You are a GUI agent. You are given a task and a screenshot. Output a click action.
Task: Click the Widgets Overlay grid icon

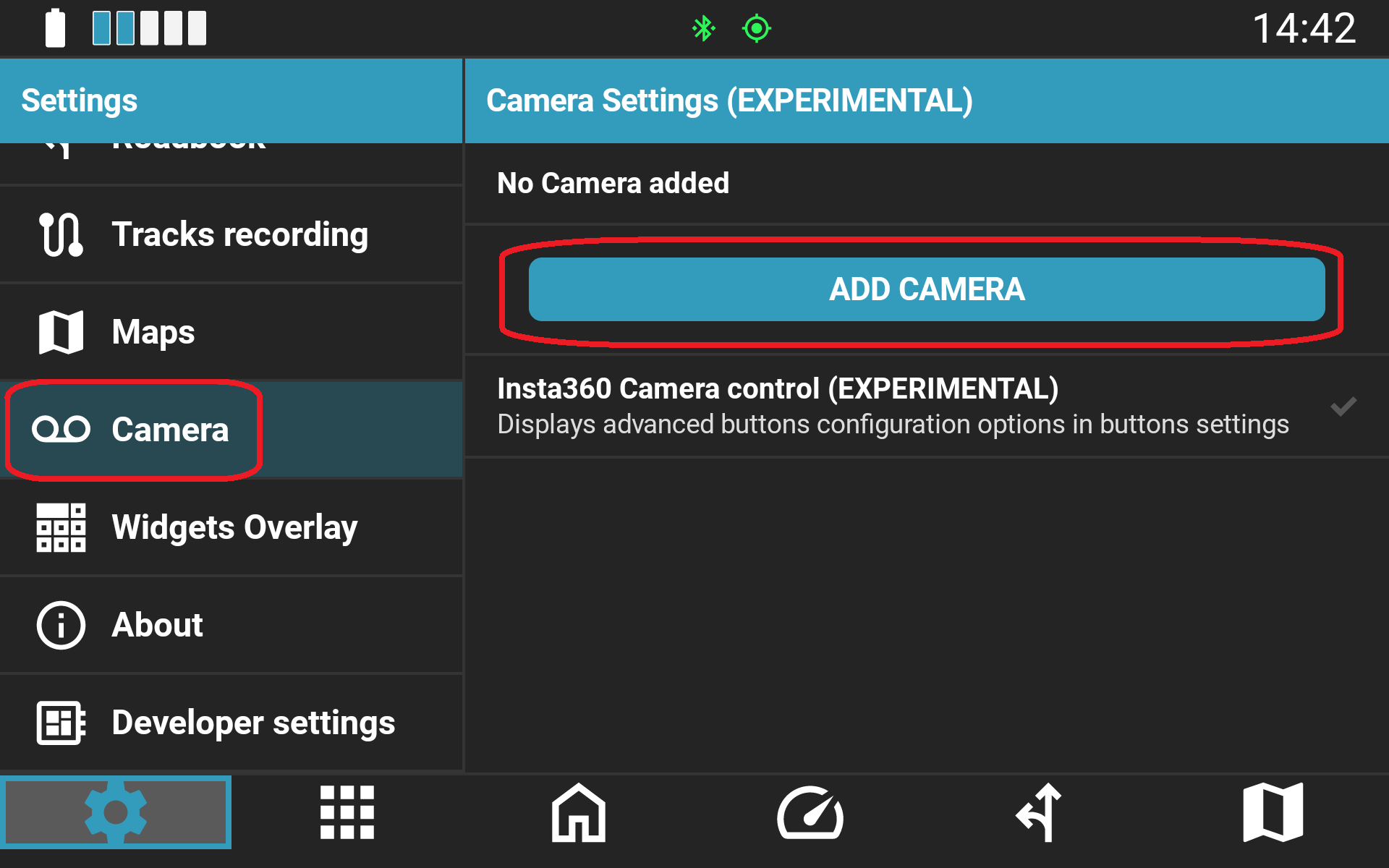pos(61,527)
